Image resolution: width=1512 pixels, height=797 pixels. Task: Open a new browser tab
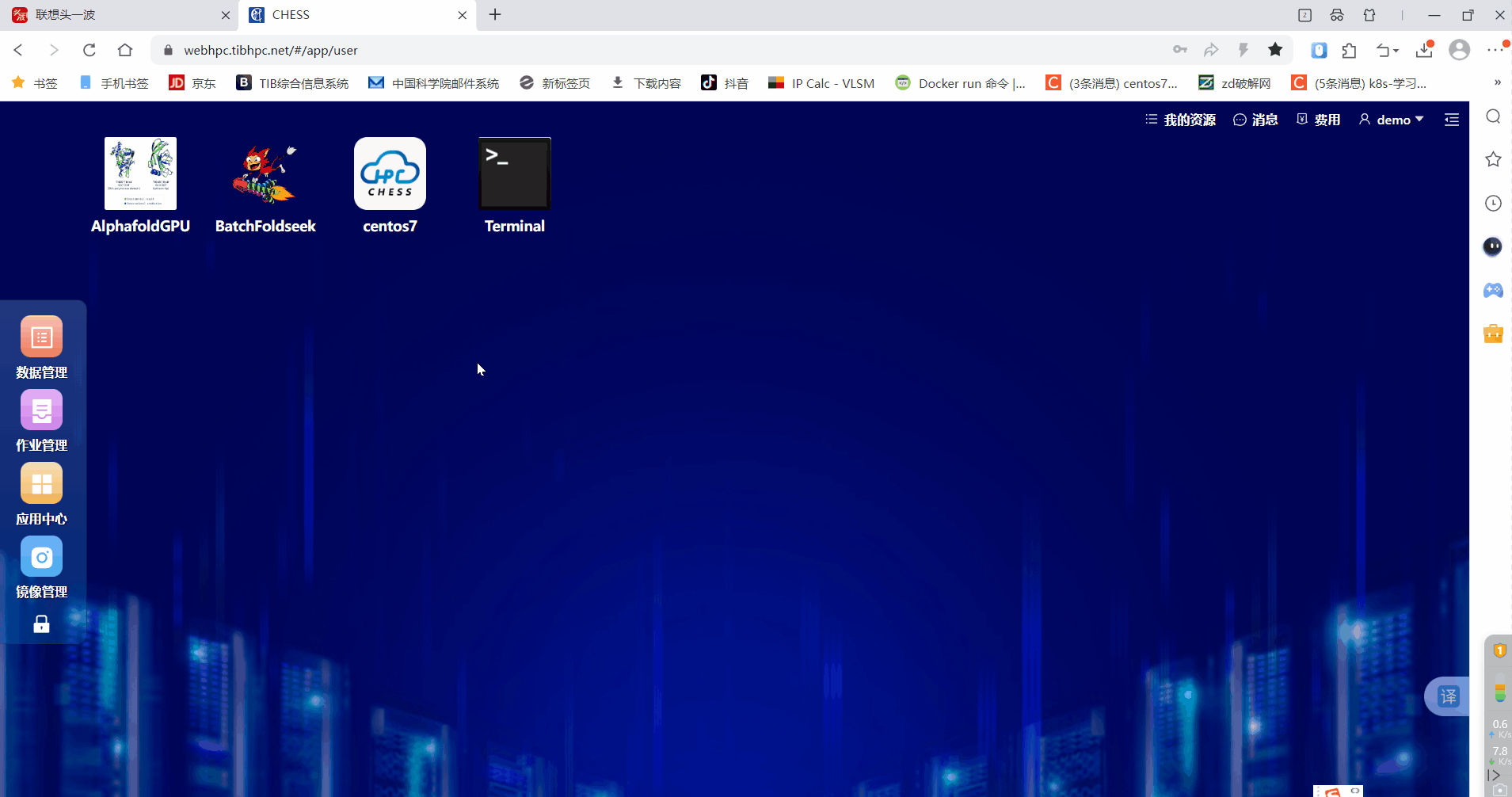click(495, 15)
